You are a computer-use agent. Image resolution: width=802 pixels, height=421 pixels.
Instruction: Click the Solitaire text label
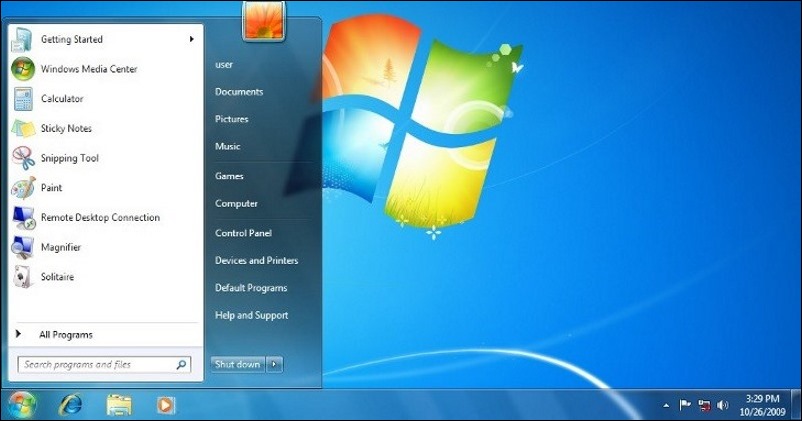[57, 277]
